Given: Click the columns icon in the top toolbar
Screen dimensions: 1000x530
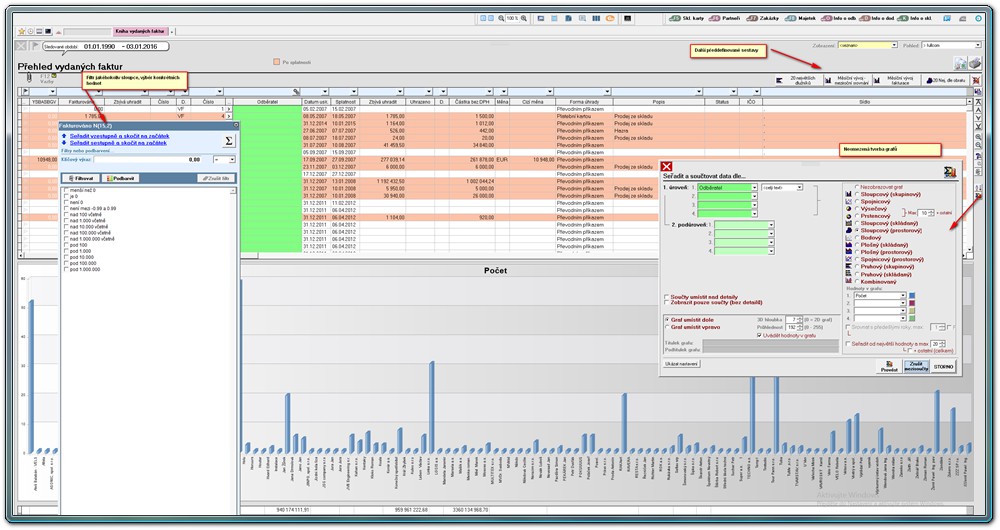Looking at the screenshot, I should coord(596,19).
